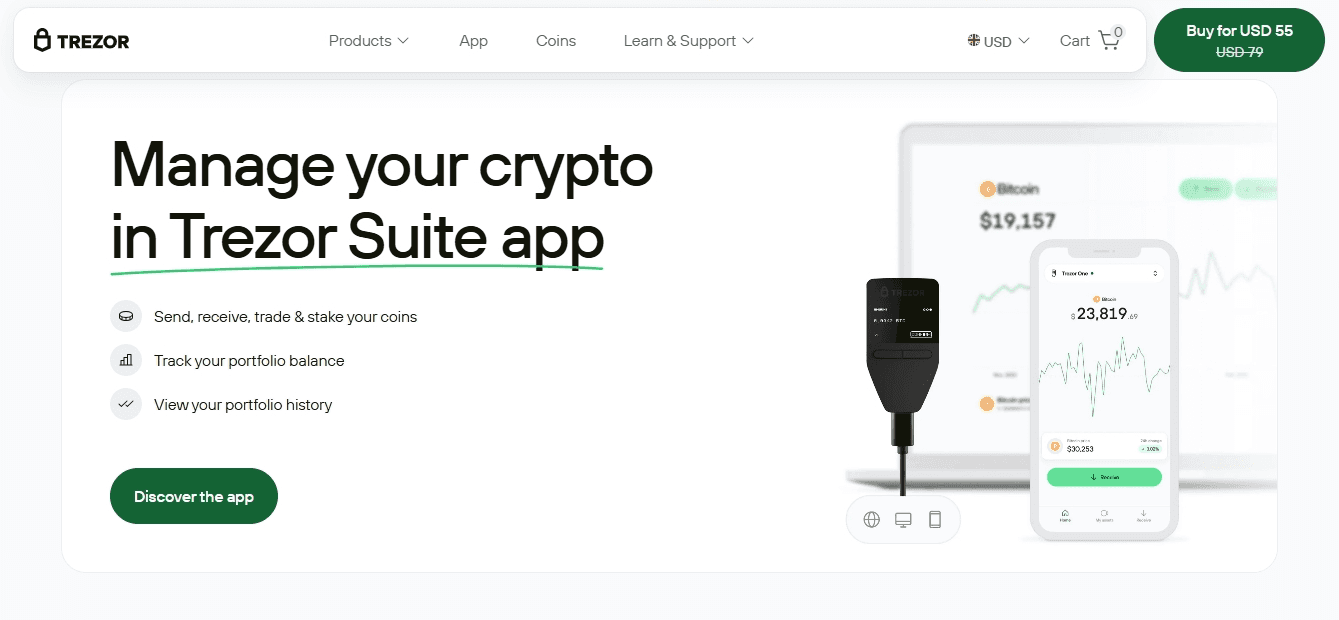1339x620 pixels.
Task: Expand the Learn & Support dropdown
Action: [x=689, y=41]
